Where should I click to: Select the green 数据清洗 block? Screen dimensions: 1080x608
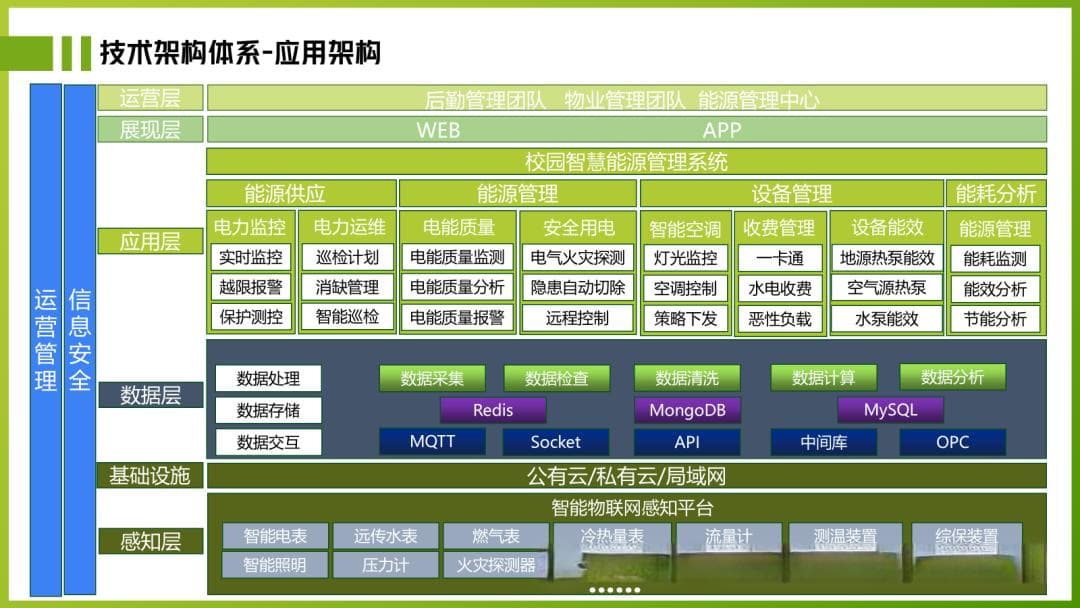pos(687,378)
